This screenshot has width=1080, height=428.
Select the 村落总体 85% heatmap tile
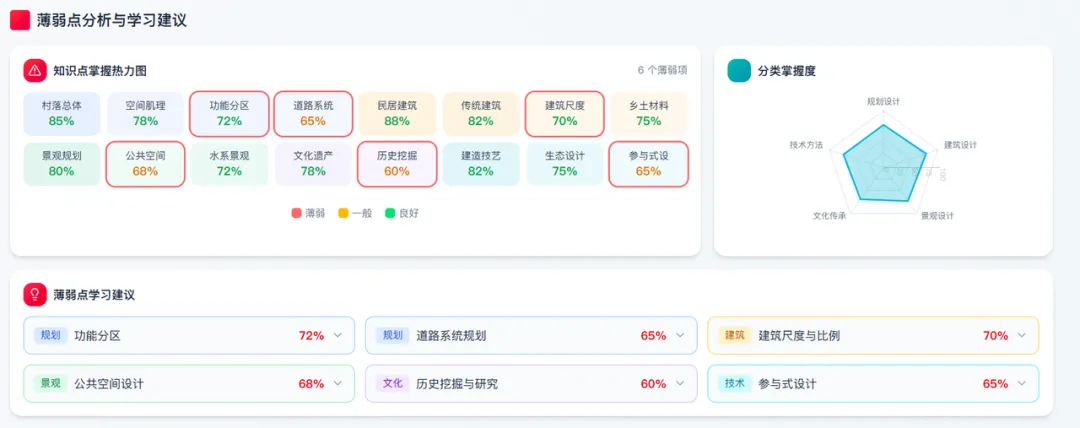click(x=61, y=113)
